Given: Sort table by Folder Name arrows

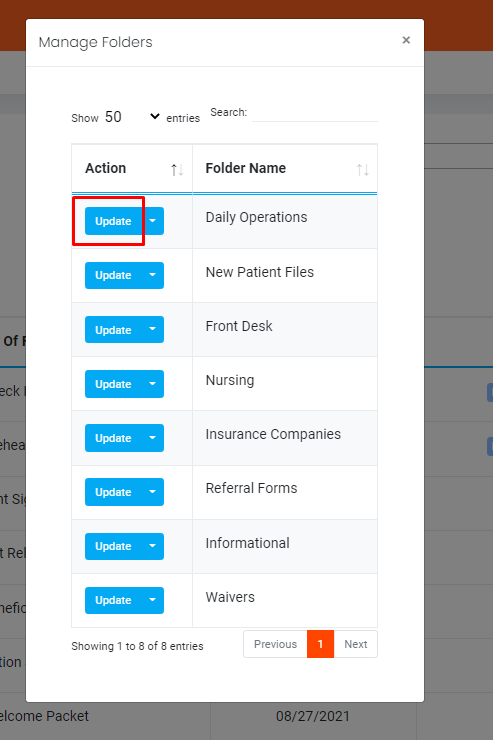Looking at the screenshot, I should click(362, 169).
